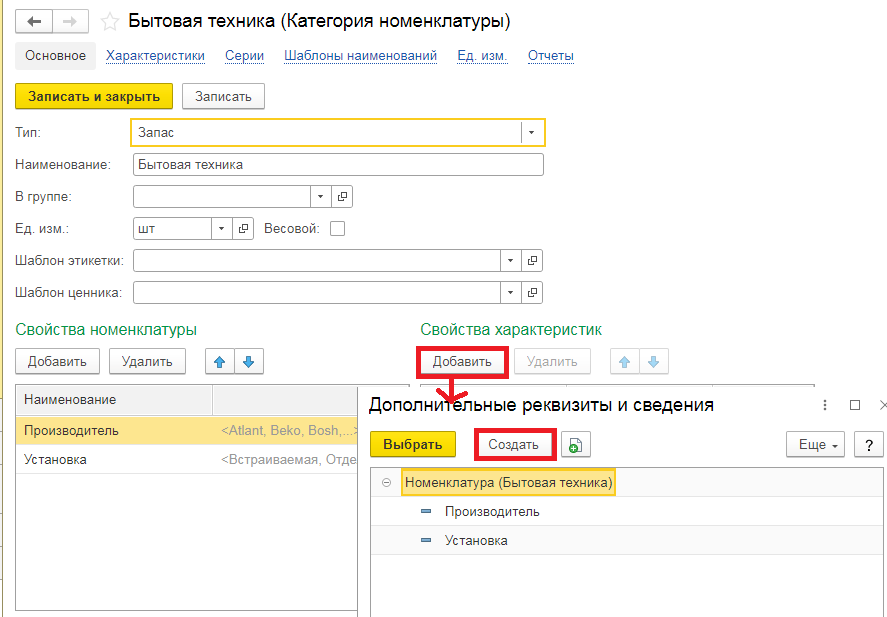Click the Производитель attribute icon in tree
Image resolution: width=887 pixels, height=617 pixels.
point(426,512)
